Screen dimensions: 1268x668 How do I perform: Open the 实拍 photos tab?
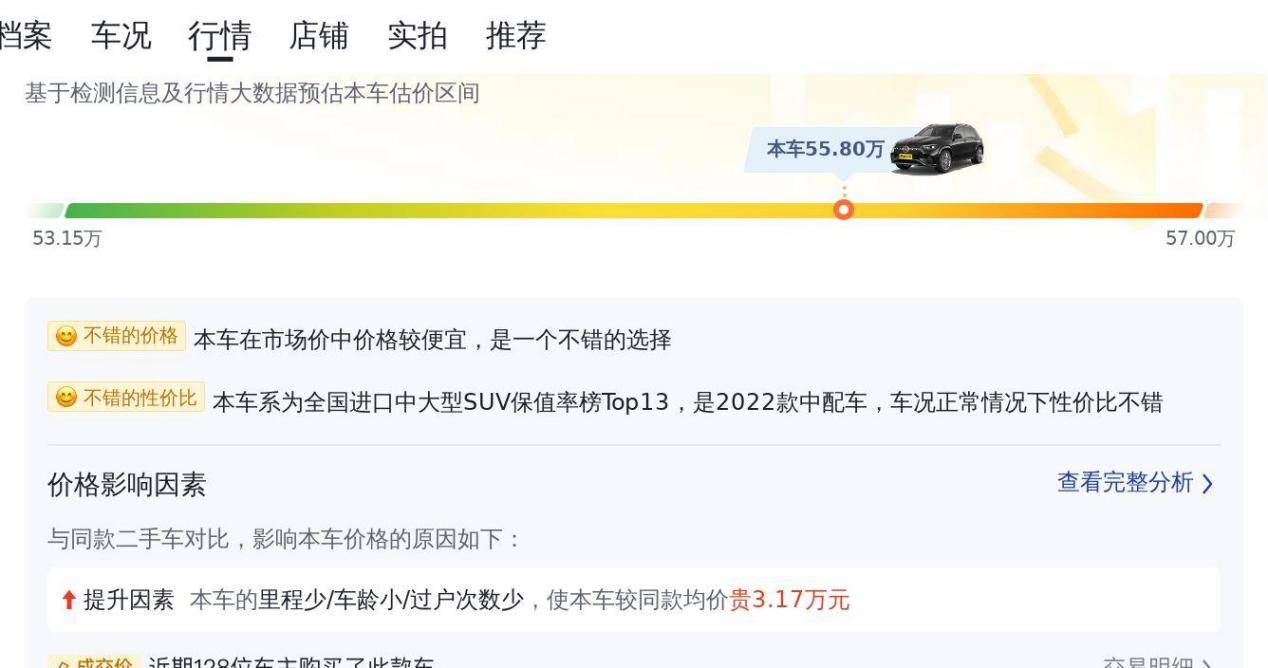(x=417, y=36)
